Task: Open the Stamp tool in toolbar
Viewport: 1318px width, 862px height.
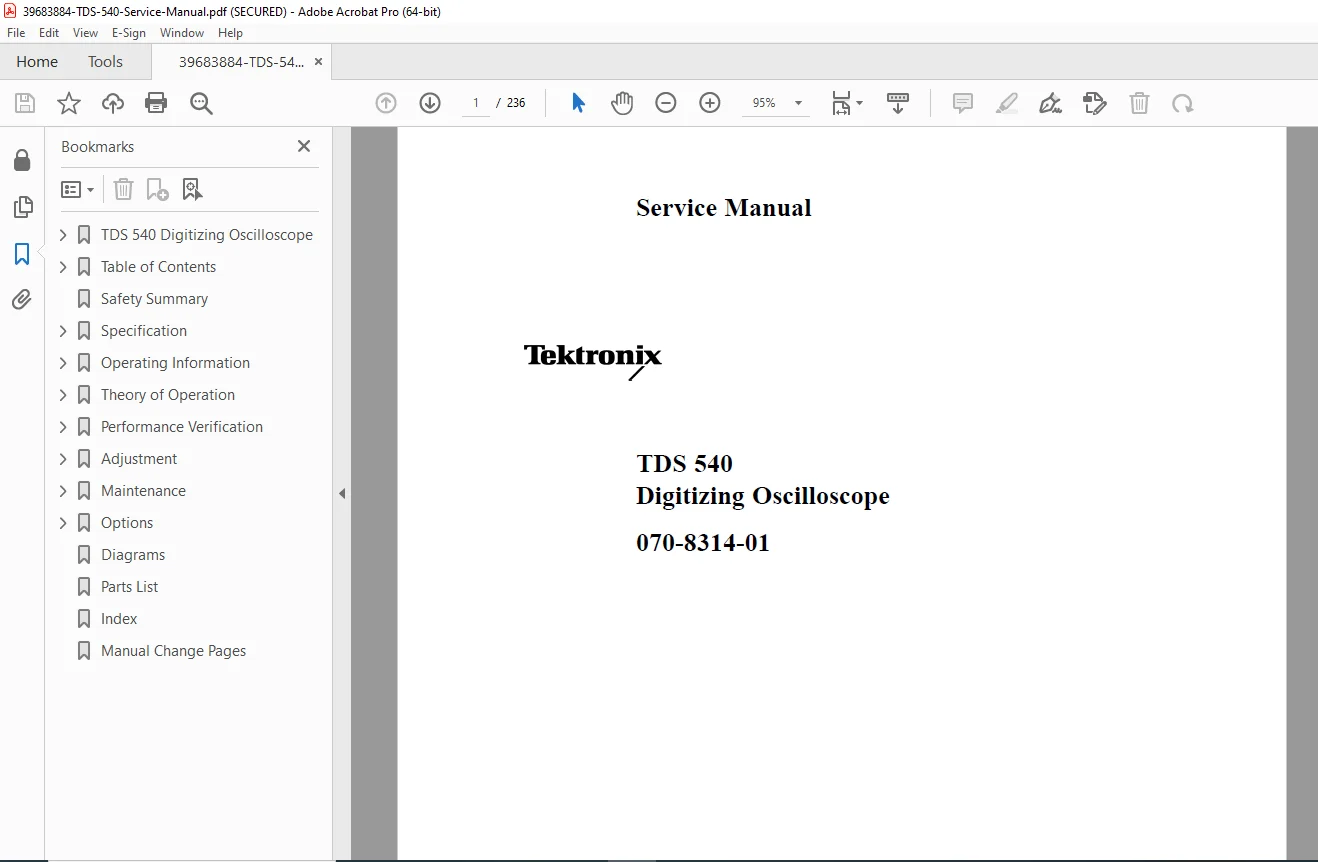Action: click(1095, 103)
